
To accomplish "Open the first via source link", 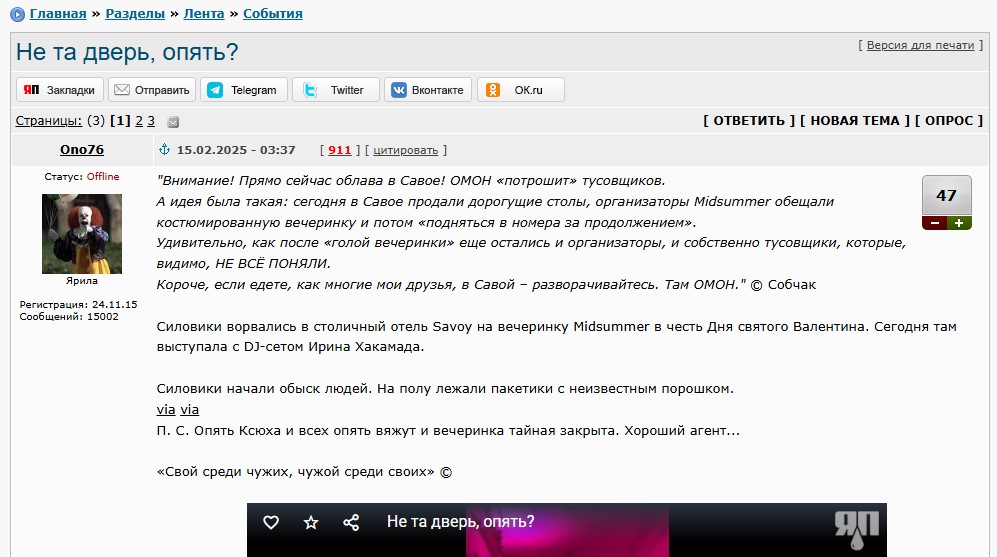I will click(x=166, y=409).
